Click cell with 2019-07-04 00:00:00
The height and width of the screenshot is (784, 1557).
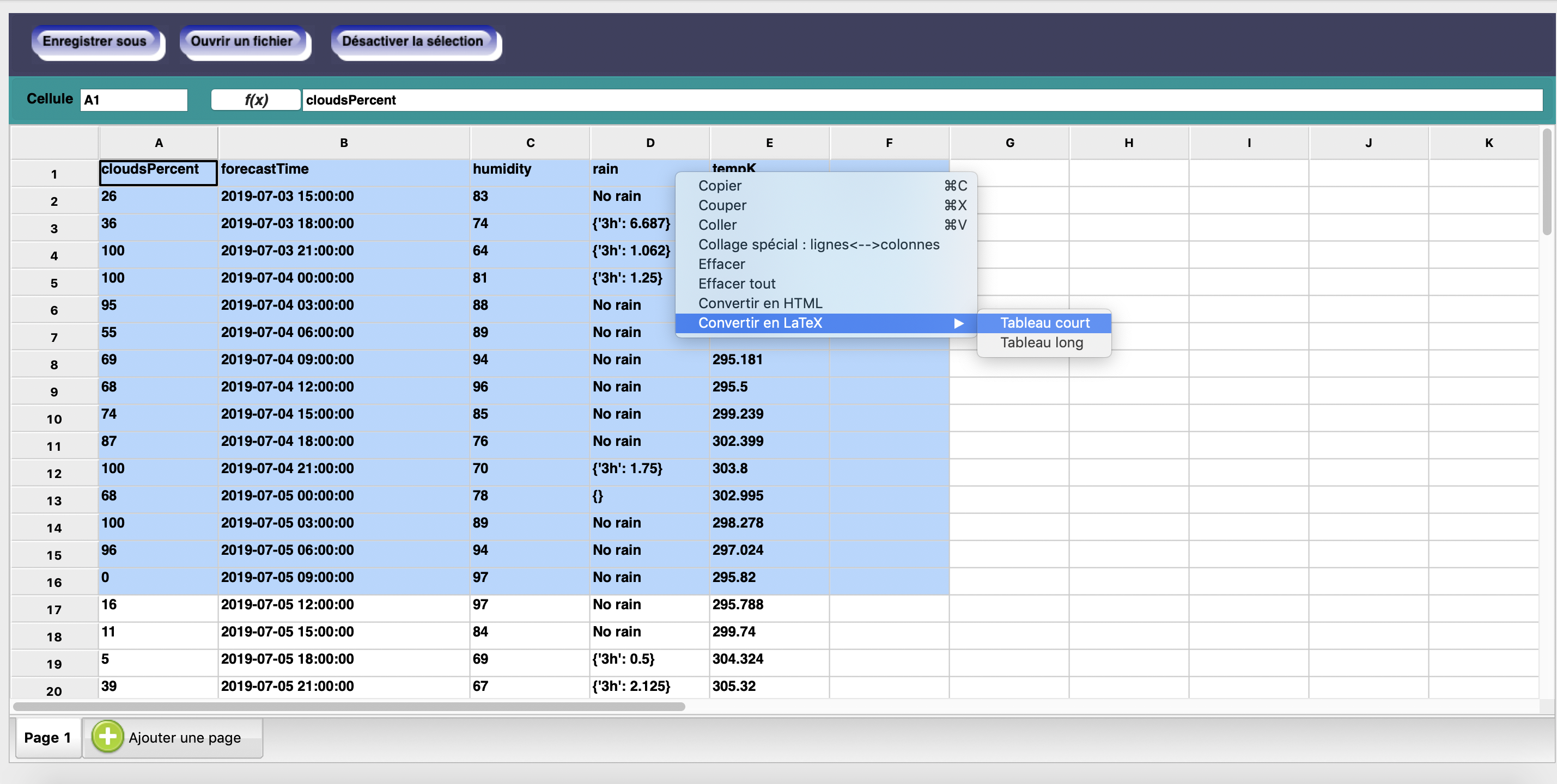[x=344, y=281]
